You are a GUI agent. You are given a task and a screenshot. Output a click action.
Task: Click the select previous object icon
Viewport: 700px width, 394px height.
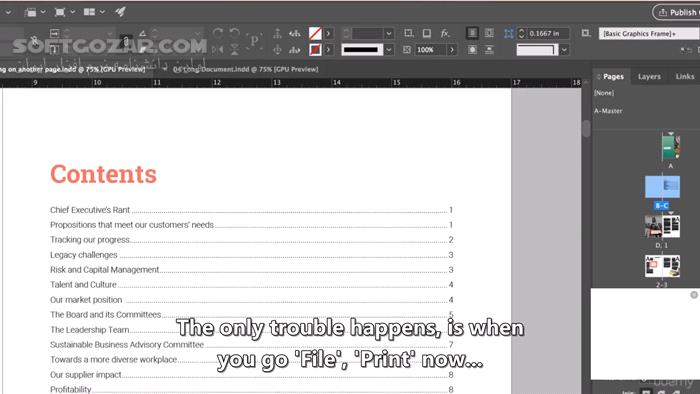[x=295, y=33]
